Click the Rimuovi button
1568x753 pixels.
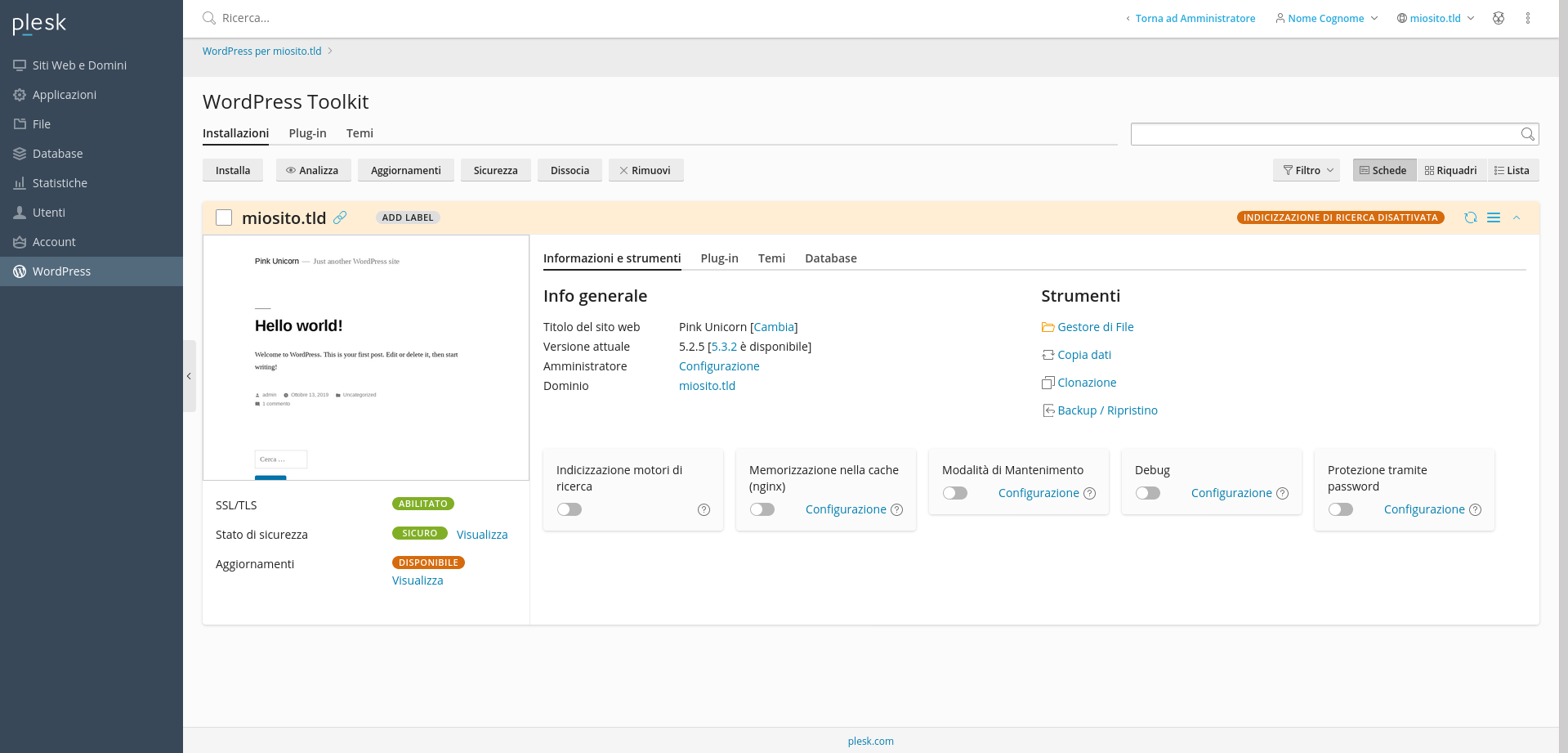point(646,170)
